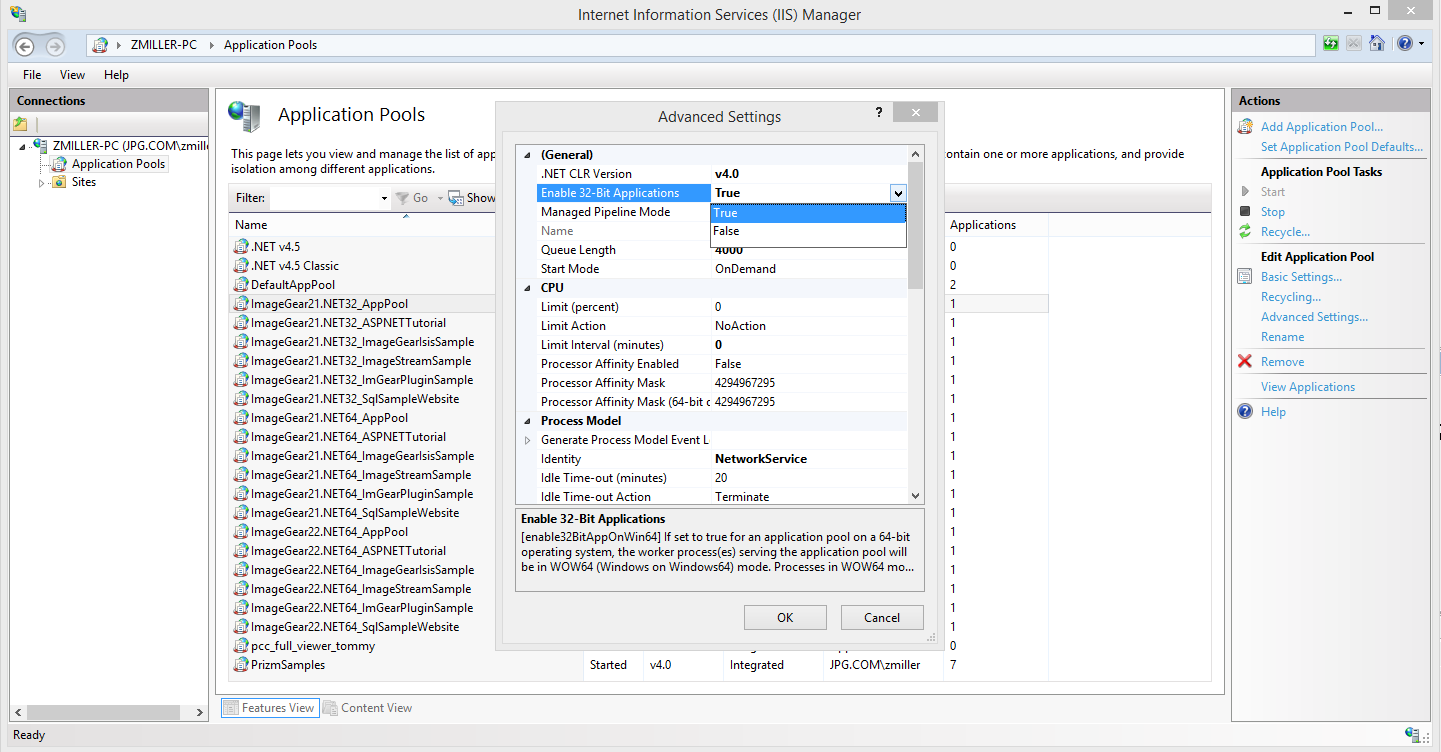Open the Basic Settings link
Screen dimensions: 1441x752
pyautogui.click(x=1301, y=277)
